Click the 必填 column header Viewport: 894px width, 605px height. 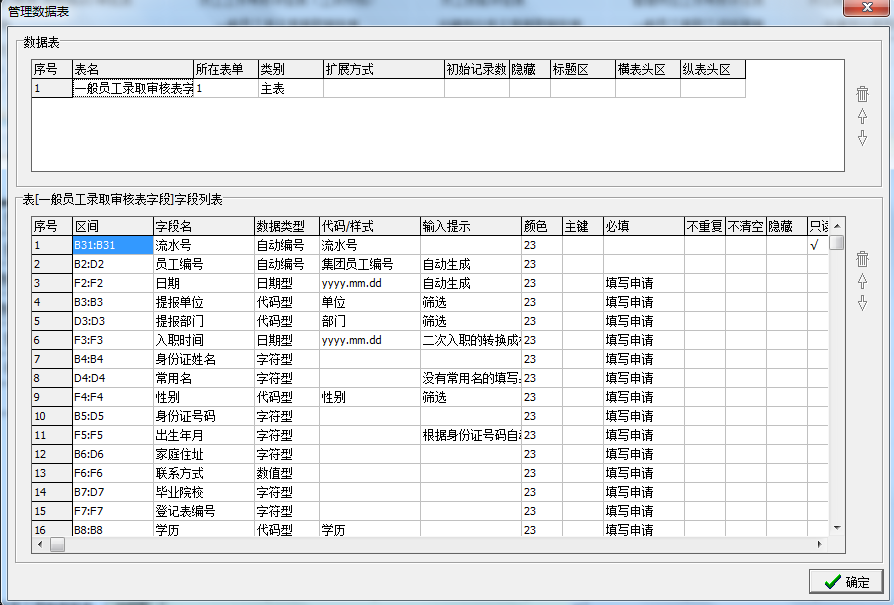644,226
